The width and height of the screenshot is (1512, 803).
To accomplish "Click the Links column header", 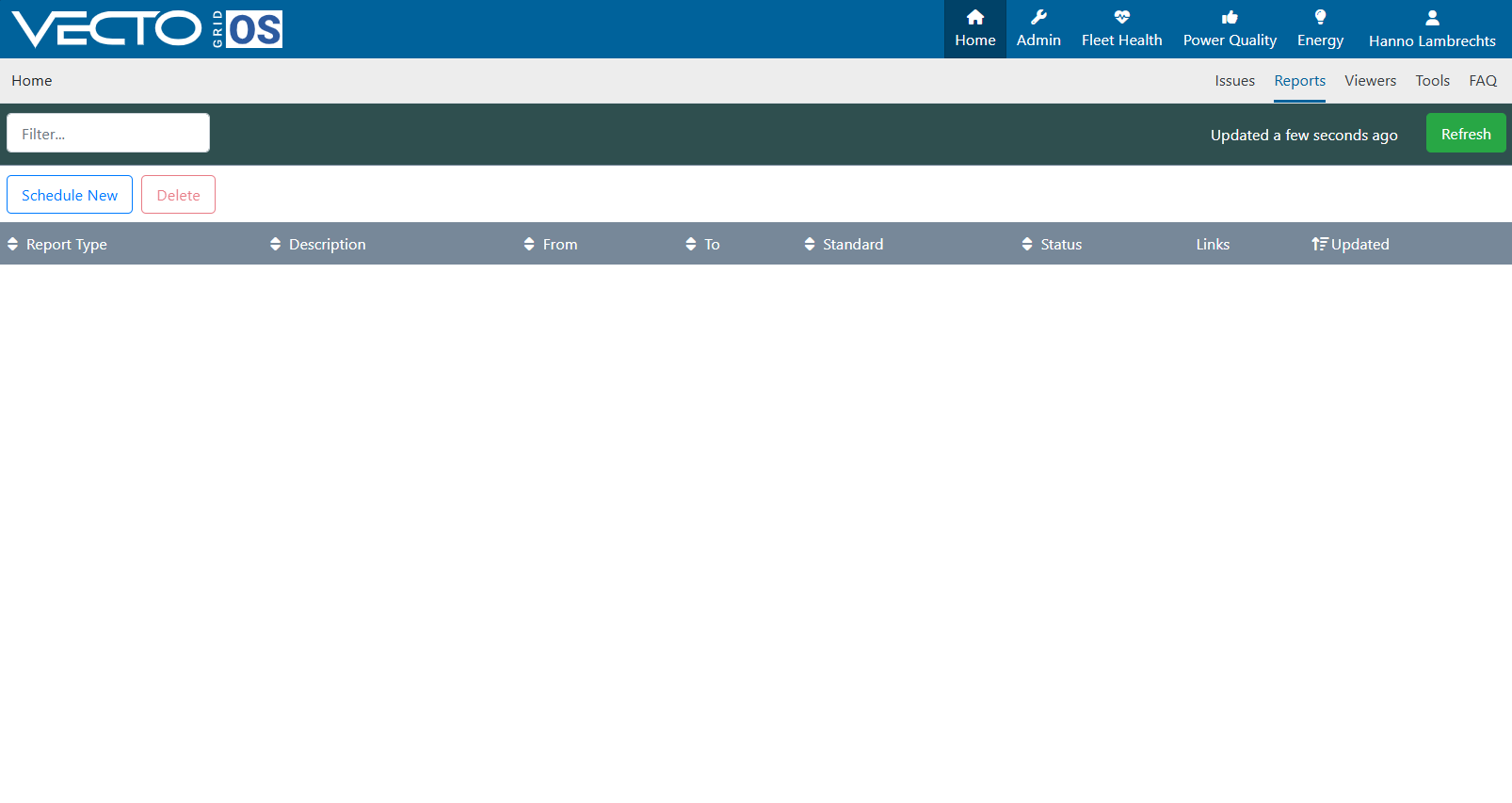I will point(1213,244).
